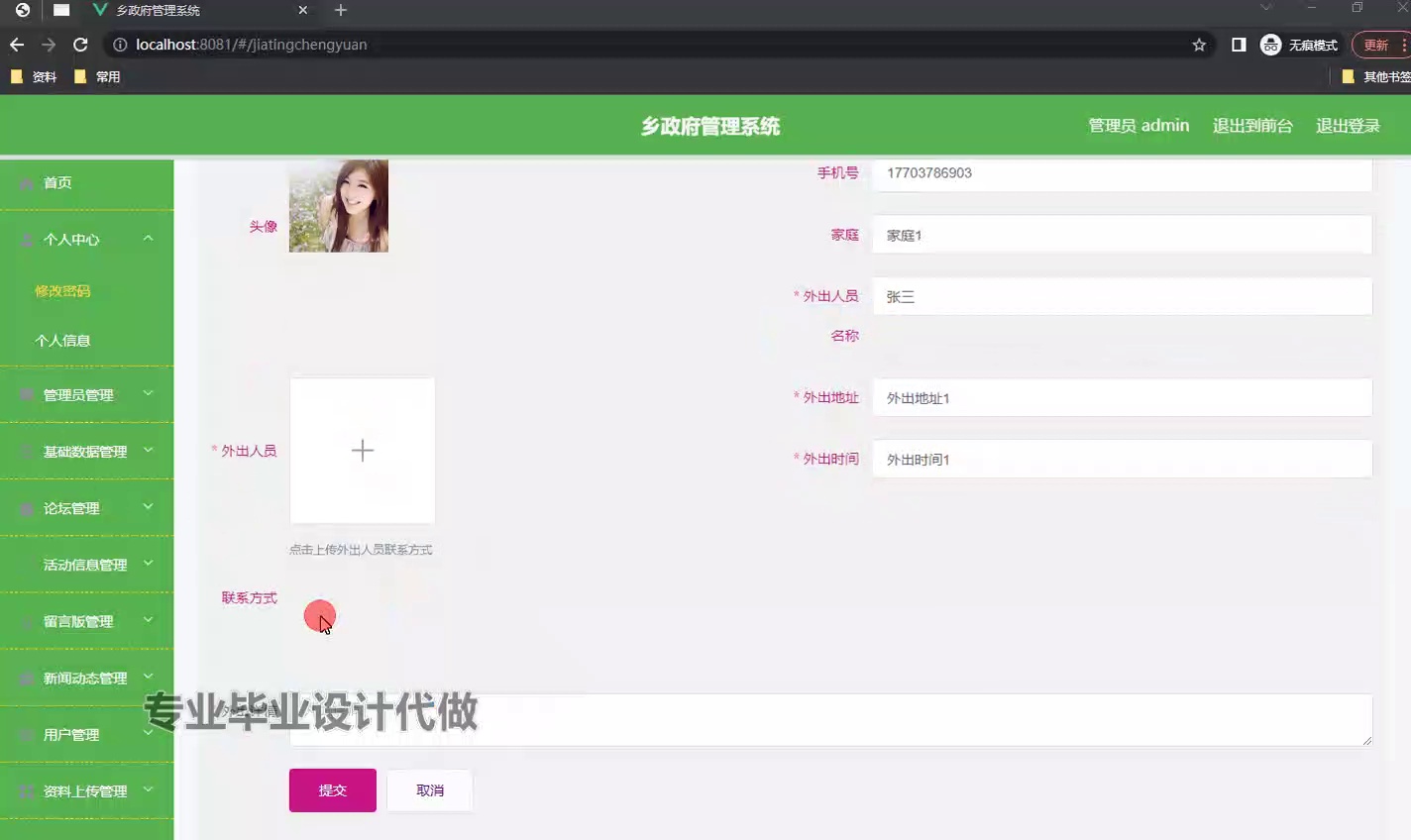
Task: Open the 修改密码 submenu item
Action: (61, 290)
